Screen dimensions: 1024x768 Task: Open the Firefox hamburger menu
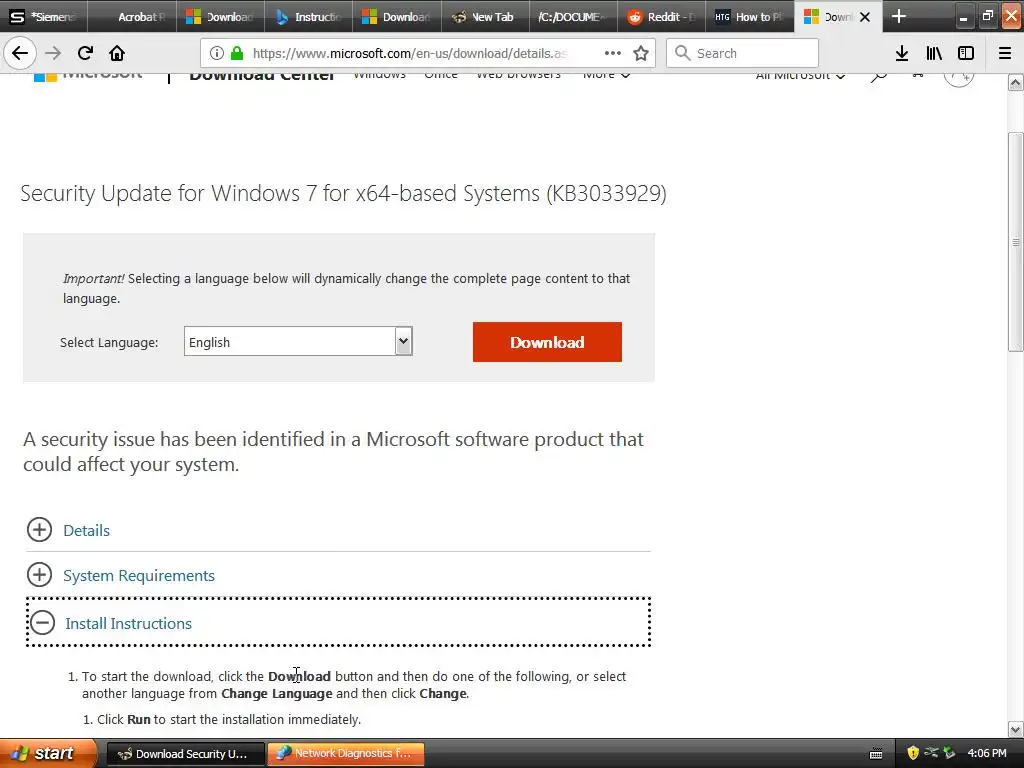pos(1005,53)
